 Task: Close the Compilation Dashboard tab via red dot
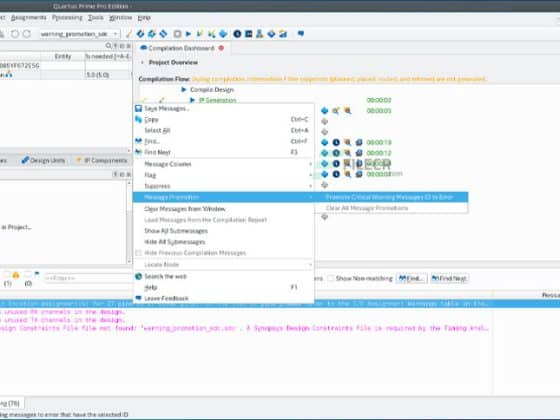click(221, 48)
